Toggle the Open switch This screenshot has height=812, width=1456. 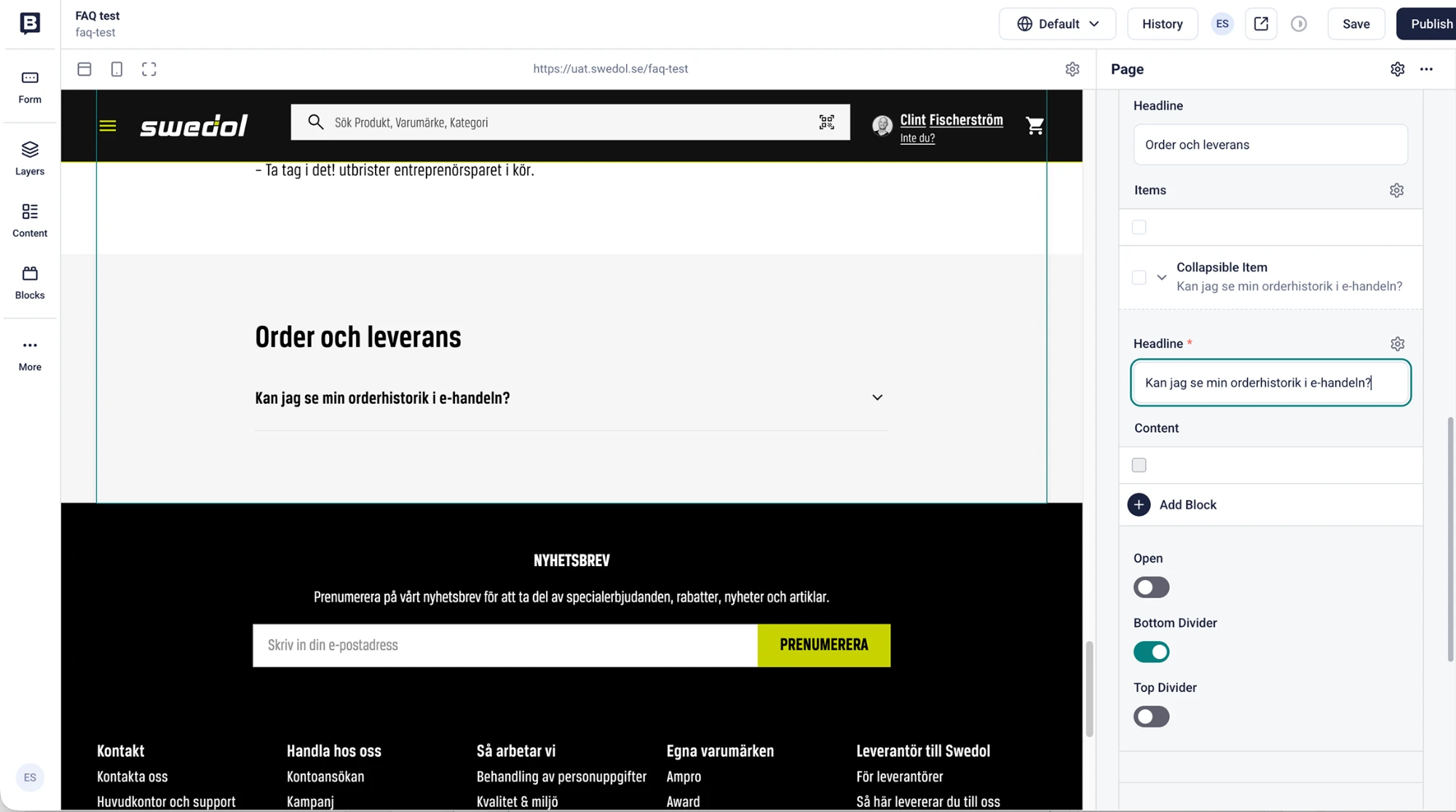pos(1151,587)
